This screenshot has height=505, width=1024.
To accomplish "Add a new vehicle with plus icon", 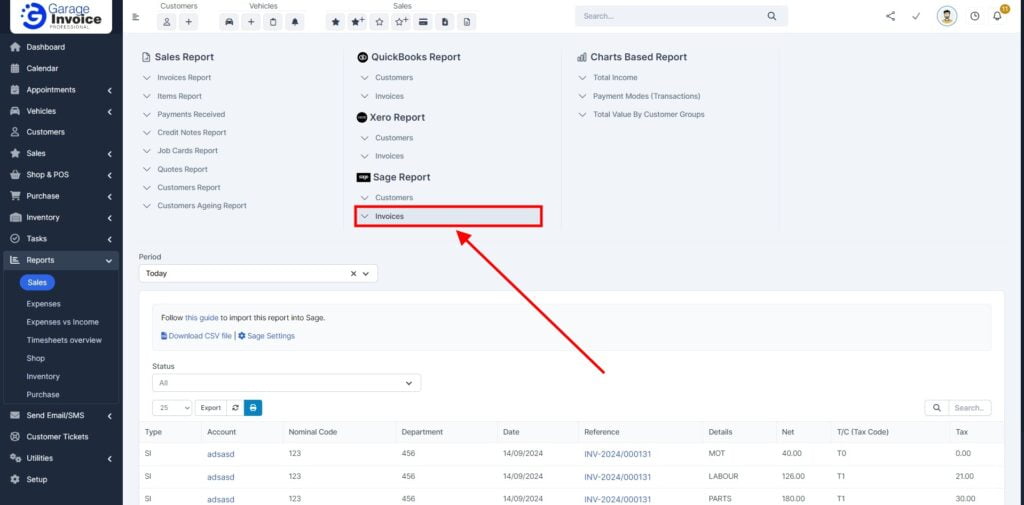I will 251,22.
